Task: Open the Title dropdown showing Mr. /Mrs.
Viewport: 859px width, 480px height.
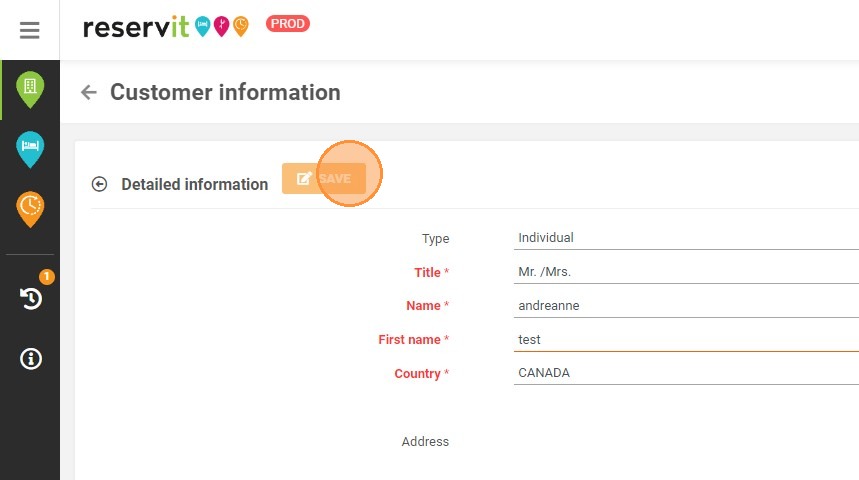Action: pos(686,272)
